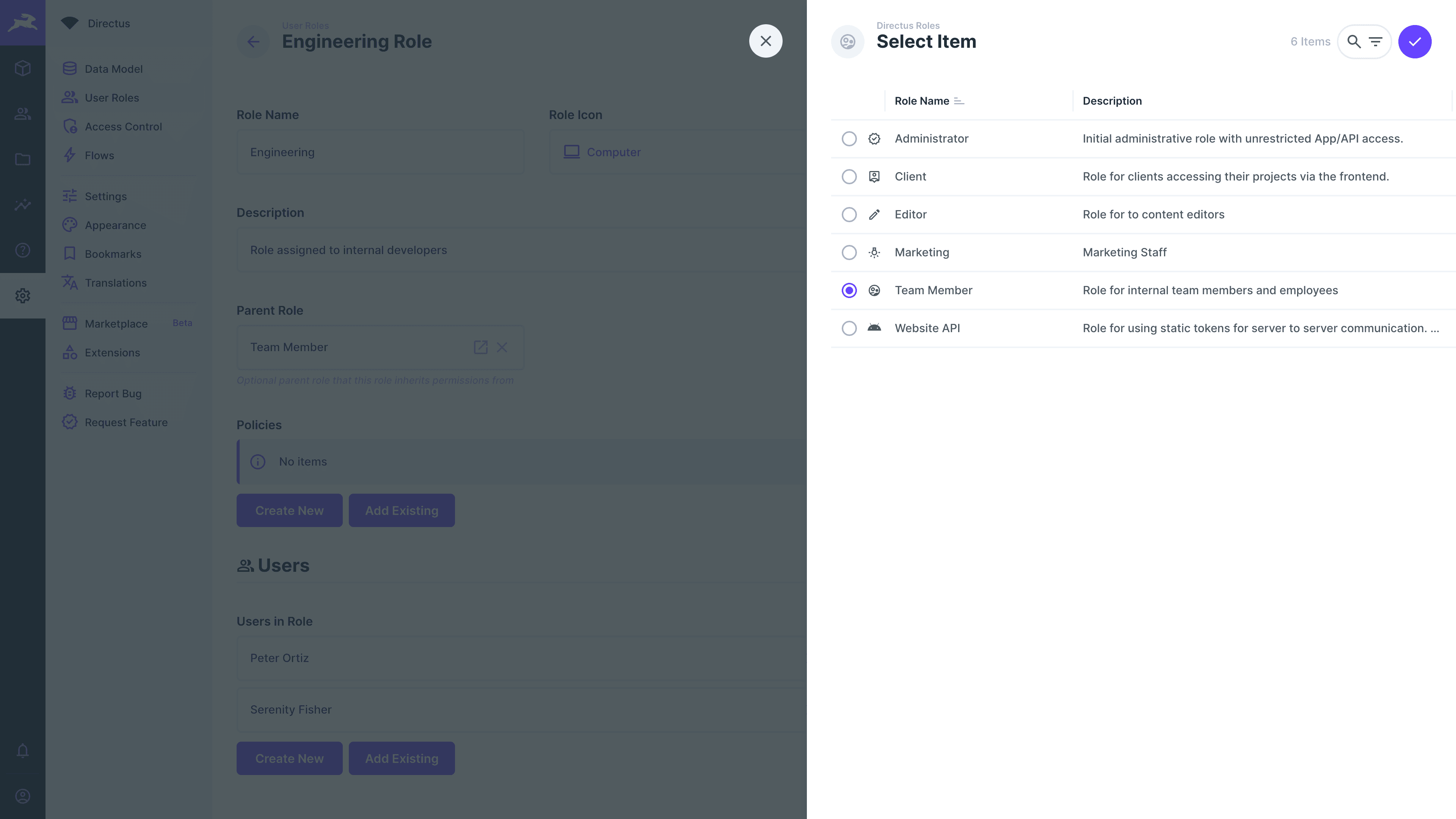Viewport: 1456px width, 819px height.
Task: Click Create New under Users in Role
Action: click(289, 758)
